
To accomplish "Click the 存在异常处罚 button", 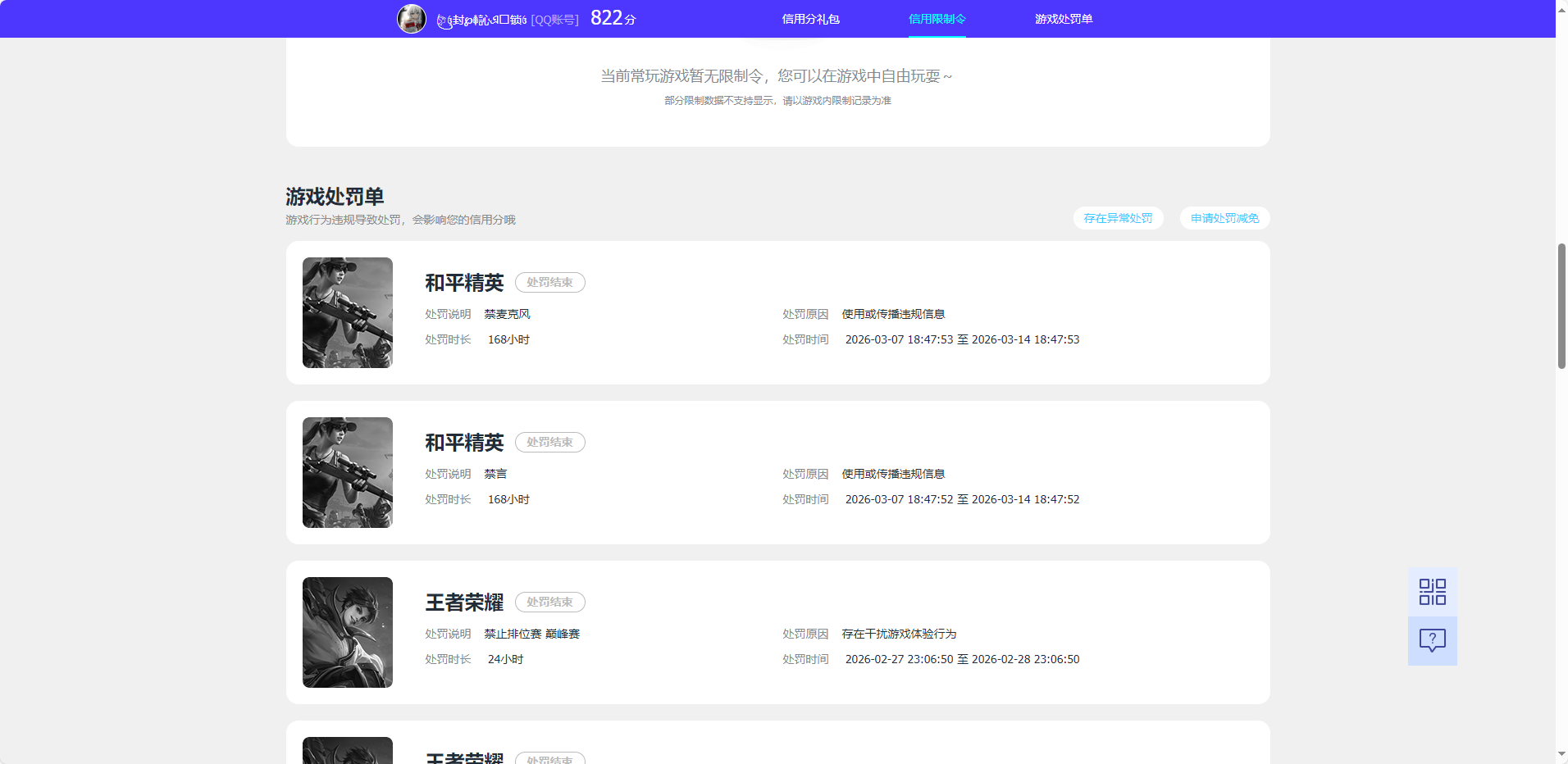I will [x=1118, y=218].
